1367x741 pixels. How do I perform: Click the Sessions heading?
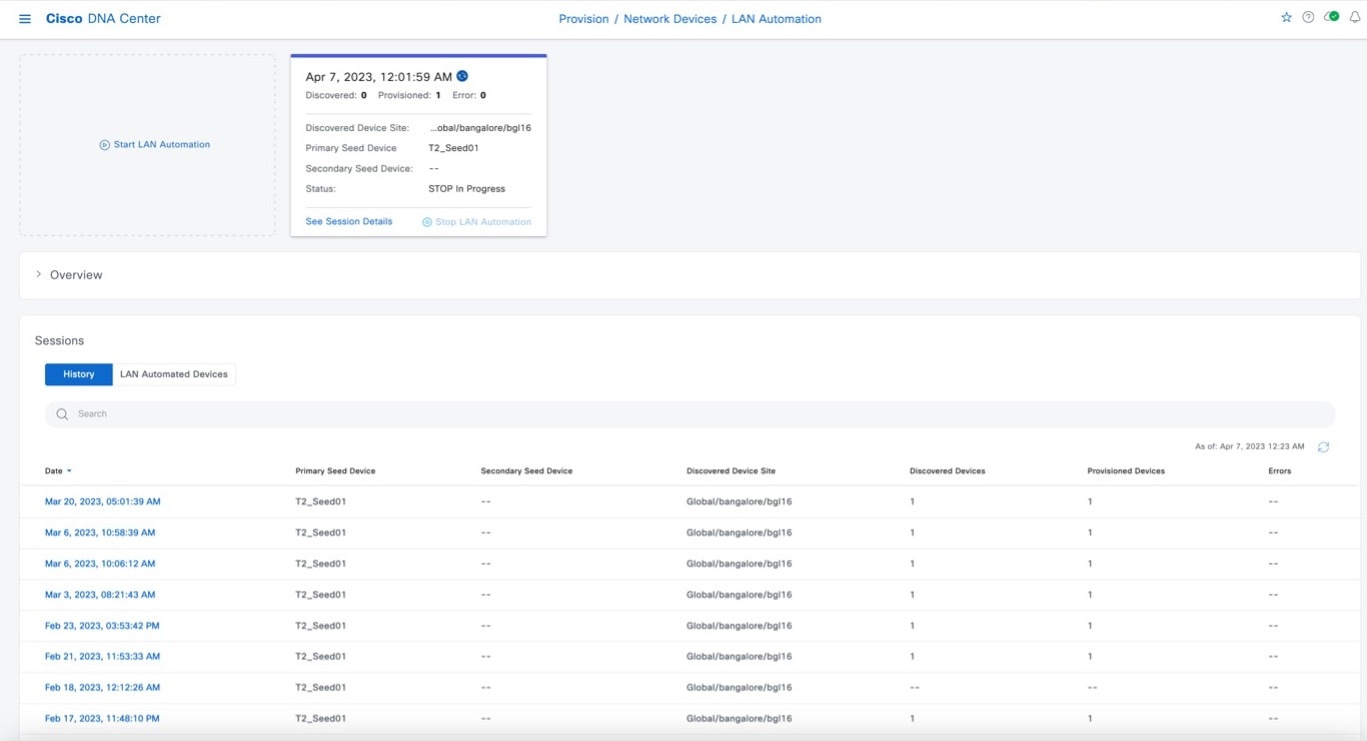click(x=60, y=341)
